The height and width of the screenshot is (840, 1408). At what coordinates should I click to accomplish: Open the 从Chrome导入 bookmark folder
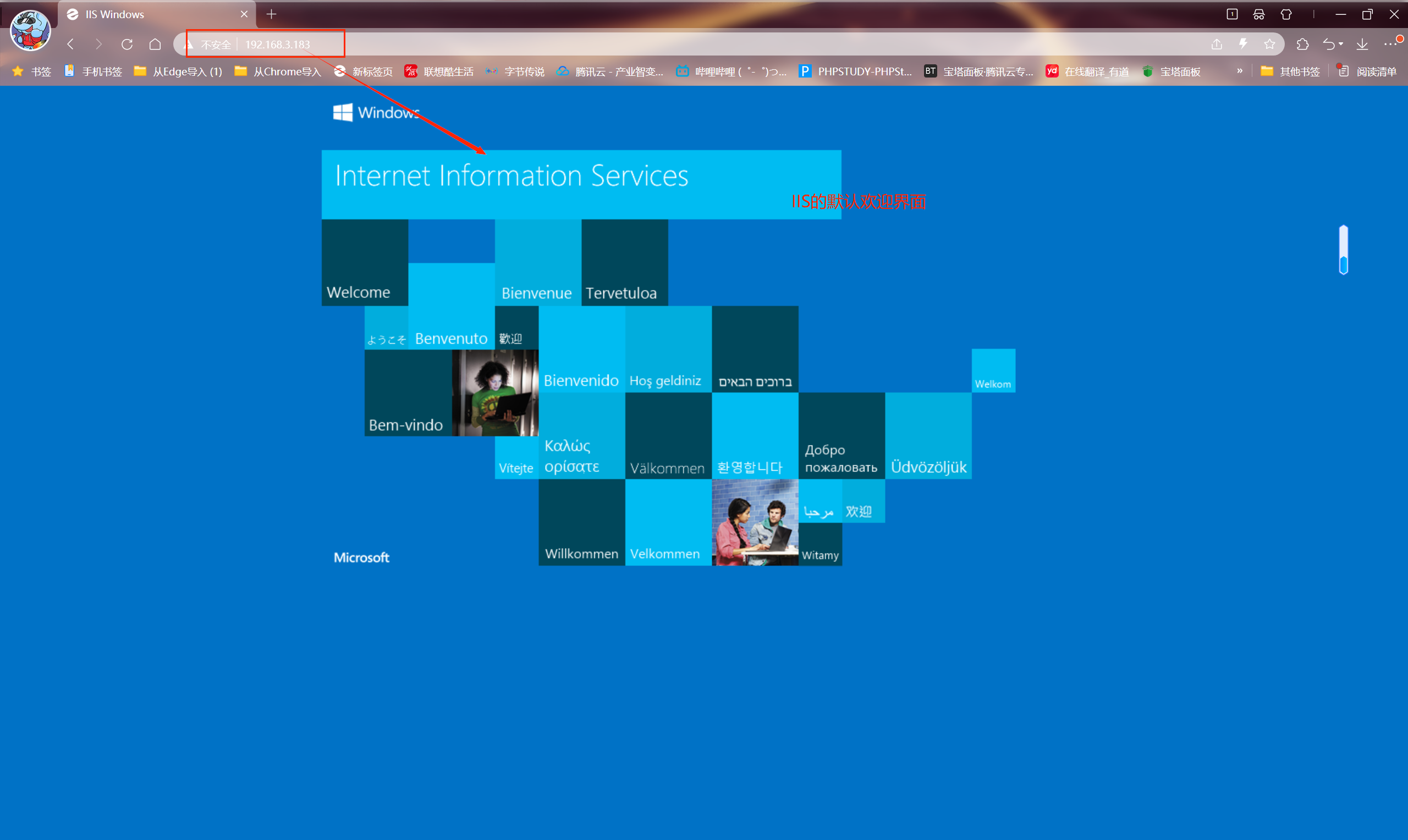(x=277, y=71)
